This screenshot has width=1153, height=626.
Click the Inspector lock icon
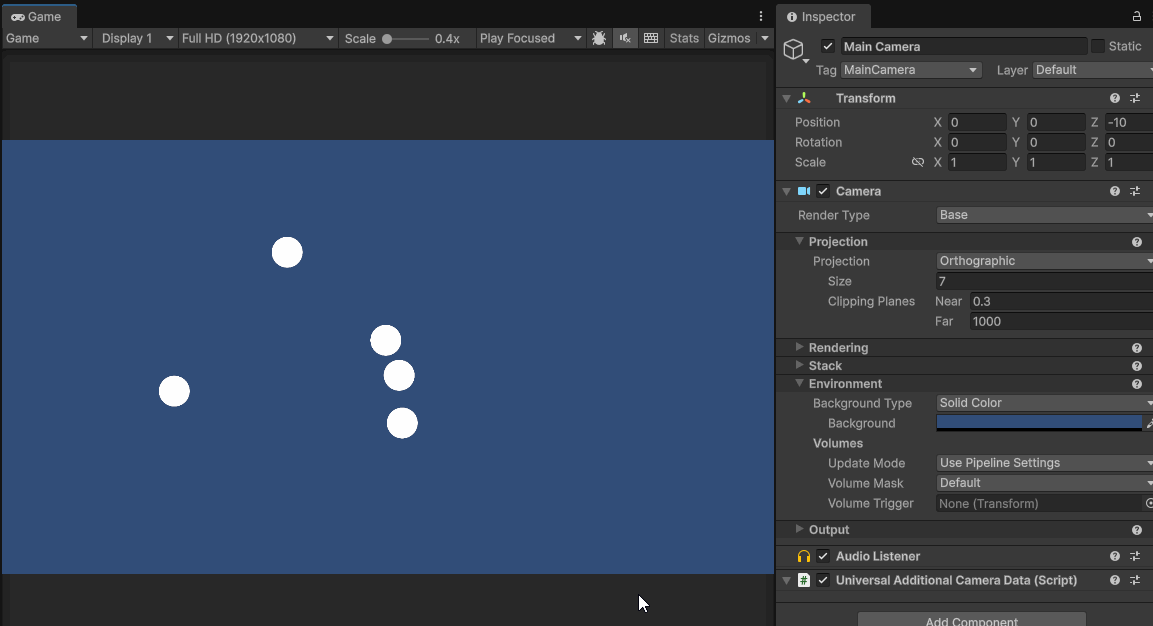(1137, 16)
